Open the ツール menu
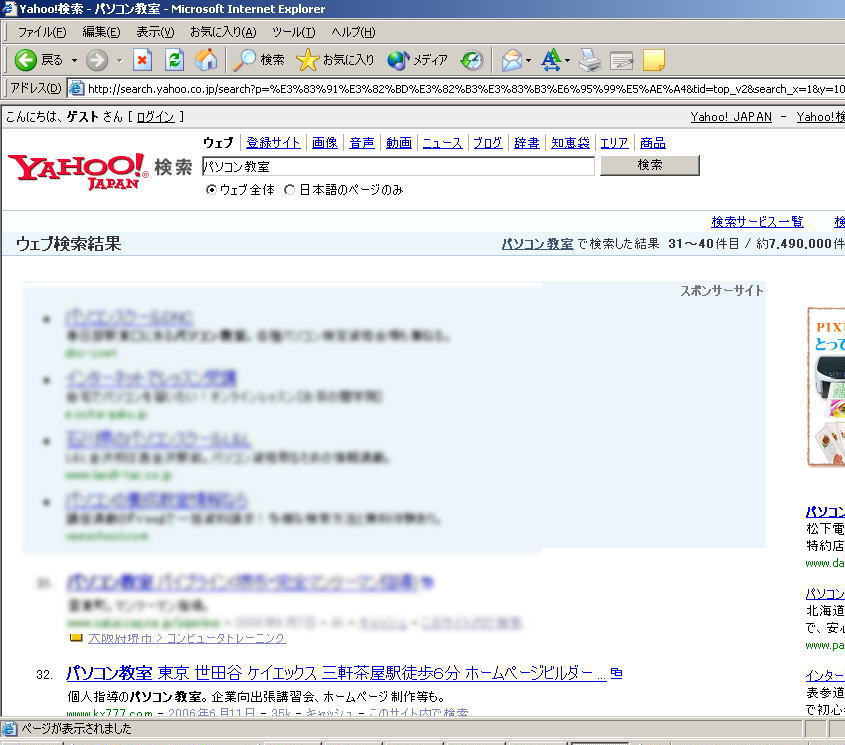This screenshot has width=845, height=745. coord(291,31)
